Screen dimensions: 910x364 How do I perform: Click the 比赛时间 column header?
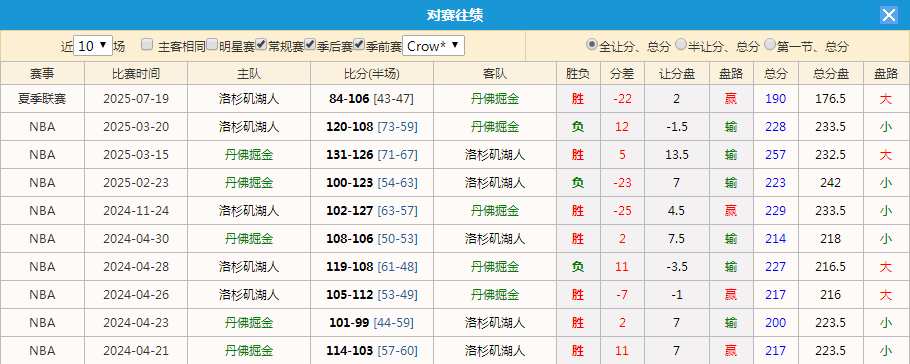click(x=136, y=74)
